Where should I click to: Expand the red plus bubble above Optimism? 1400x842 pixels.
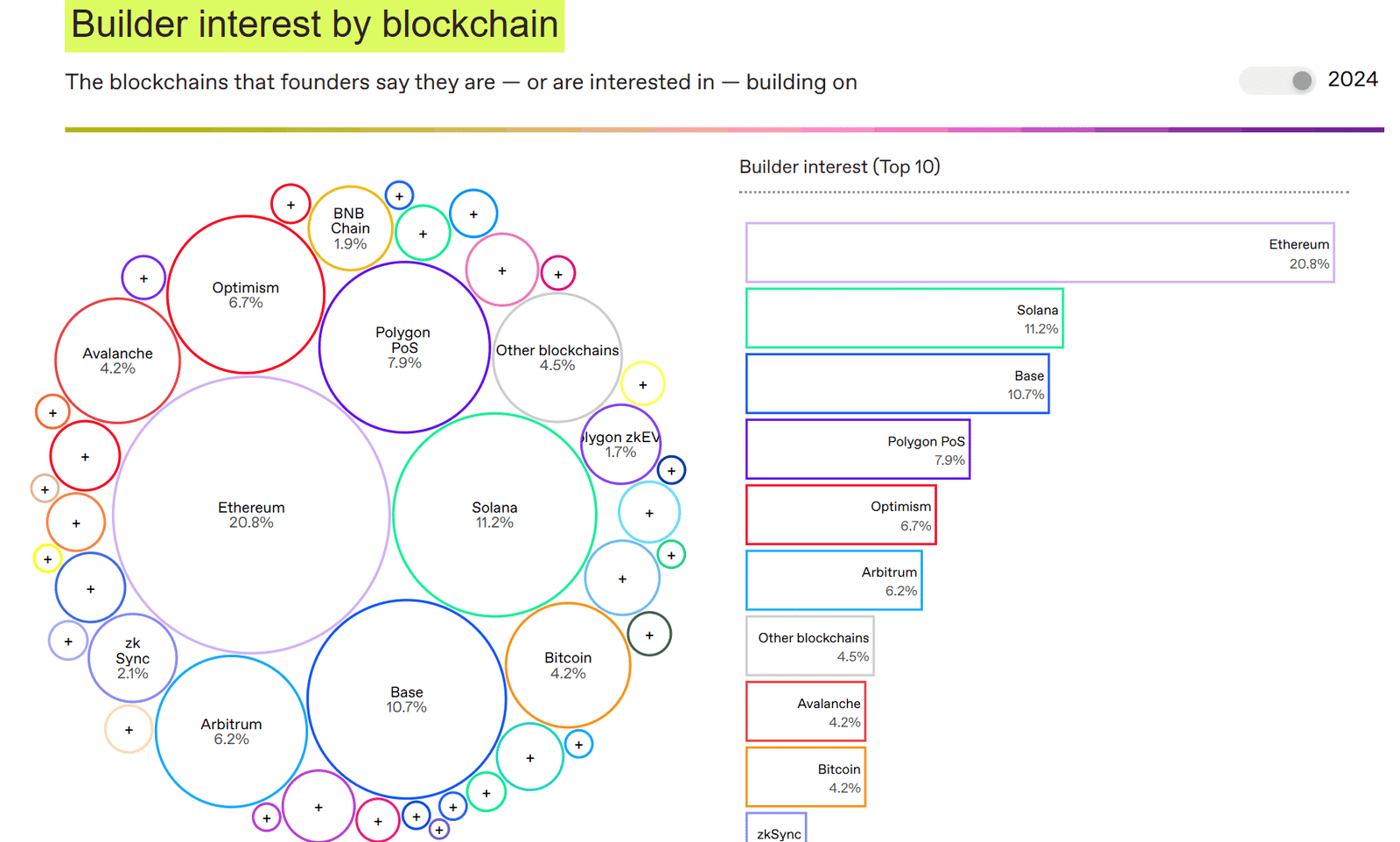coord(290,204)
